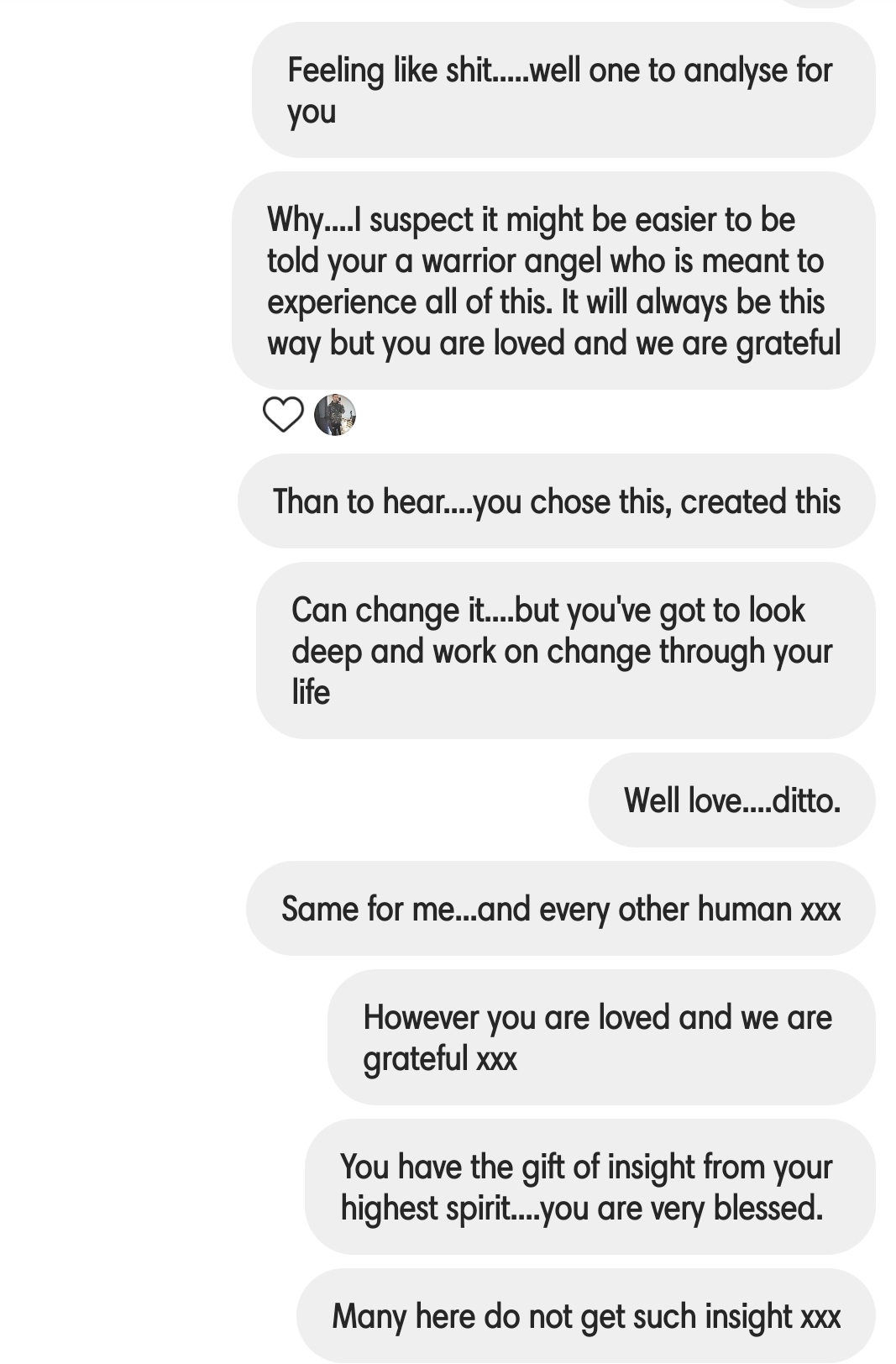896x1364 pixels.
Task: Tap the "gift of insight" message bubble
Action: (589, 1187)
